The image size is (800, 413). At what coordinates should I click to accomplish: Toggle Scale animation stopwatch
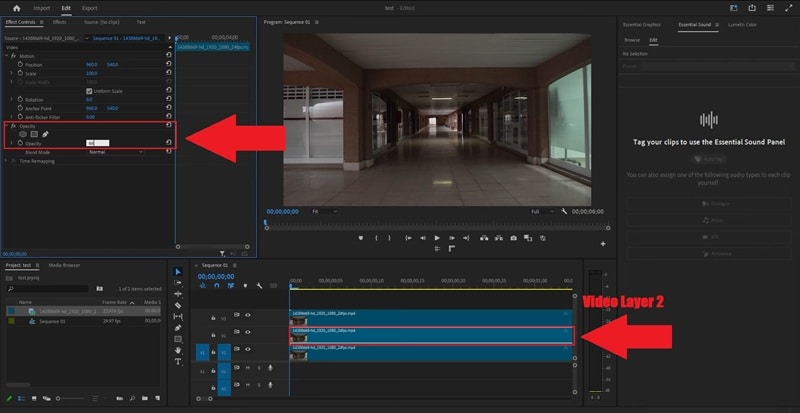pos(20,74)
